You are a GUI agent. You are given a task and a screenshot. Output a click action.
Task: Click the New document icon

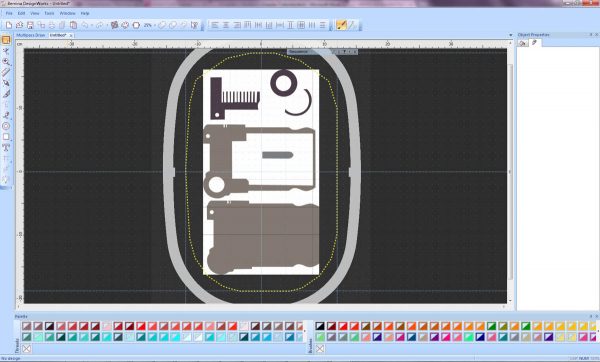[x=8, y=25]
